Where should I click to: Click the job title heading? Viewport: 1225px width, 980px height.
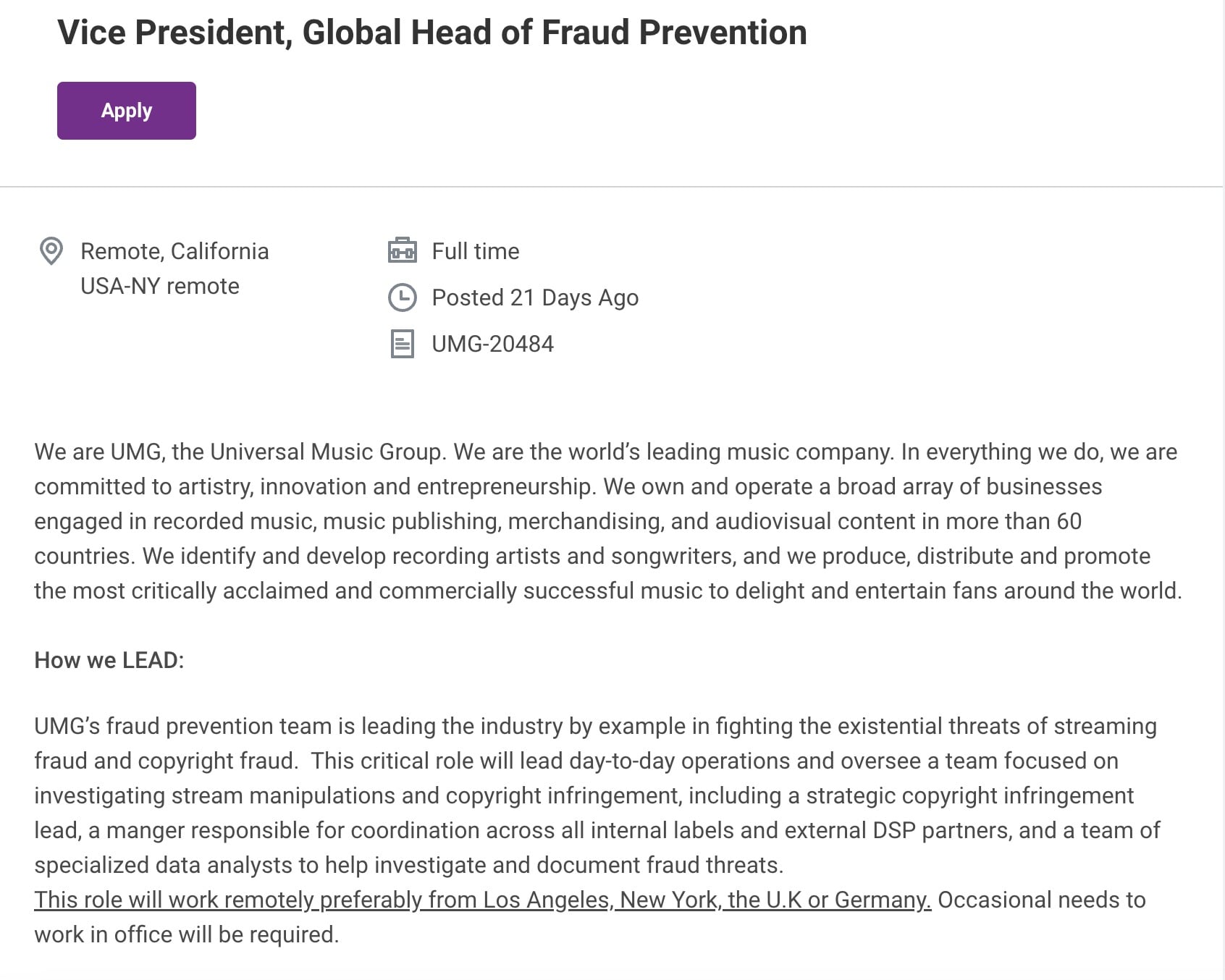432,33
